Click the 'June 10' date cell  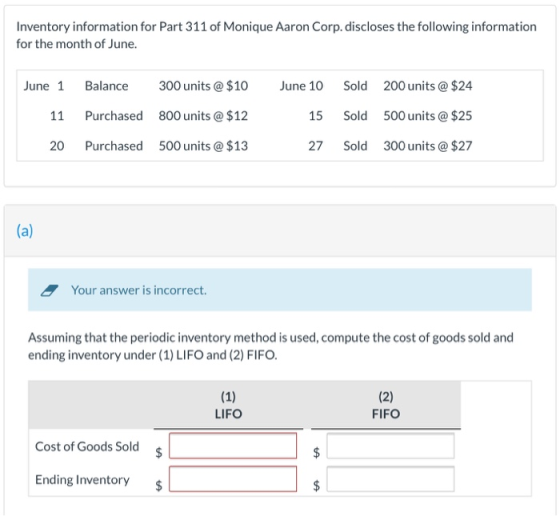[x=301, y=86]
